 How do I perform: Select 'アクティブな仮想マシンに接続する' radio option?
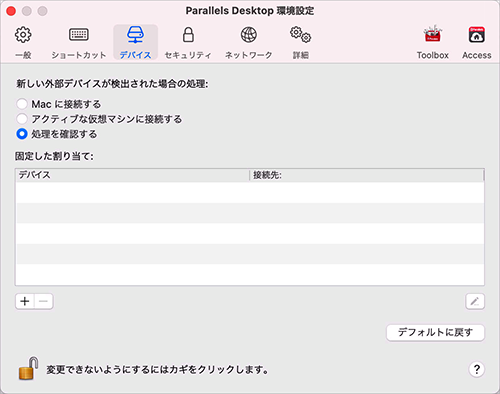pos(22,119)
